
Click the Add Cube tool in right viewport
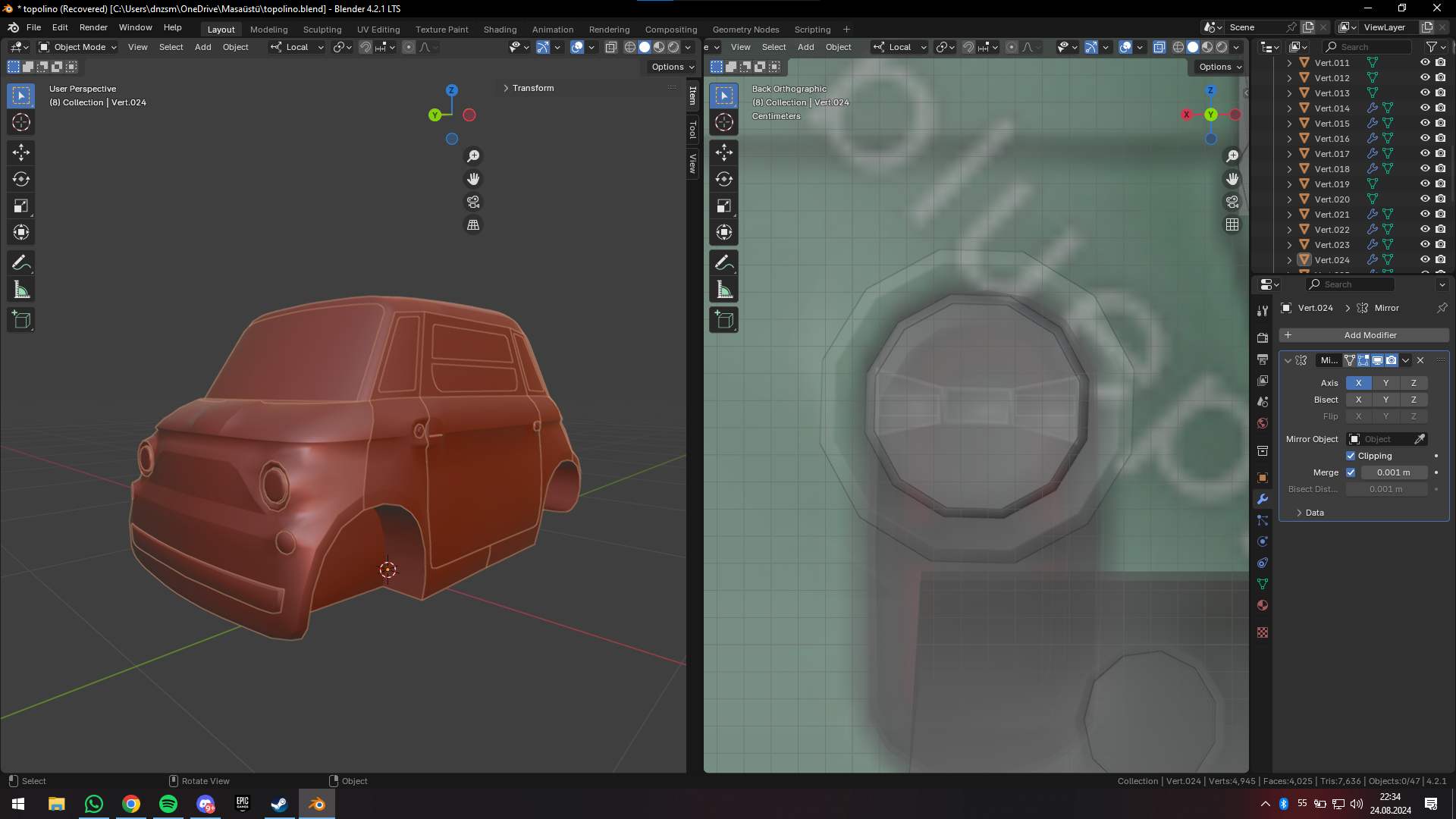(x=724, y=320)
